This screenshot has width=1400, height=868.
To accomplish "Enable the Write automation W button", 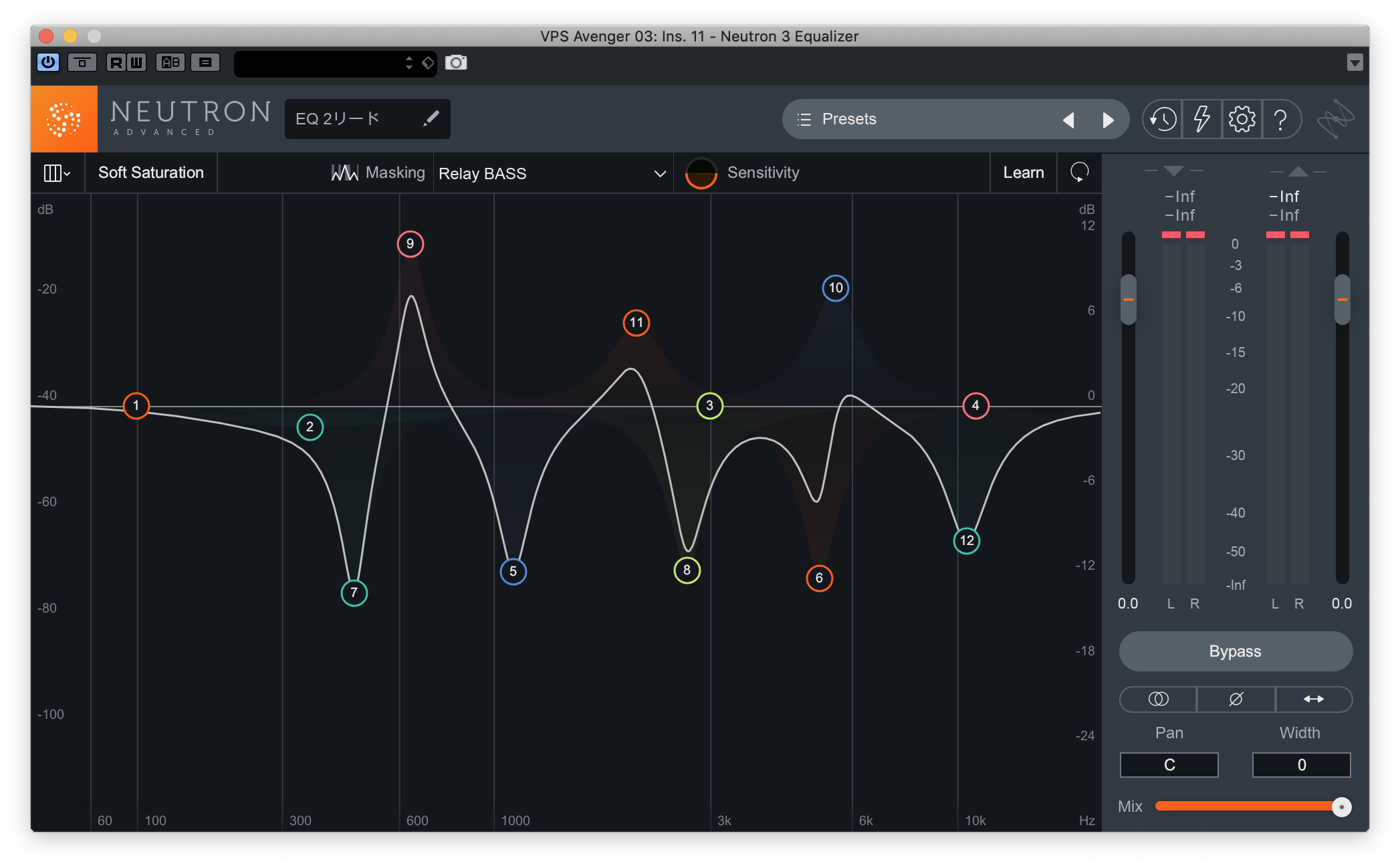I will point(136,62).
